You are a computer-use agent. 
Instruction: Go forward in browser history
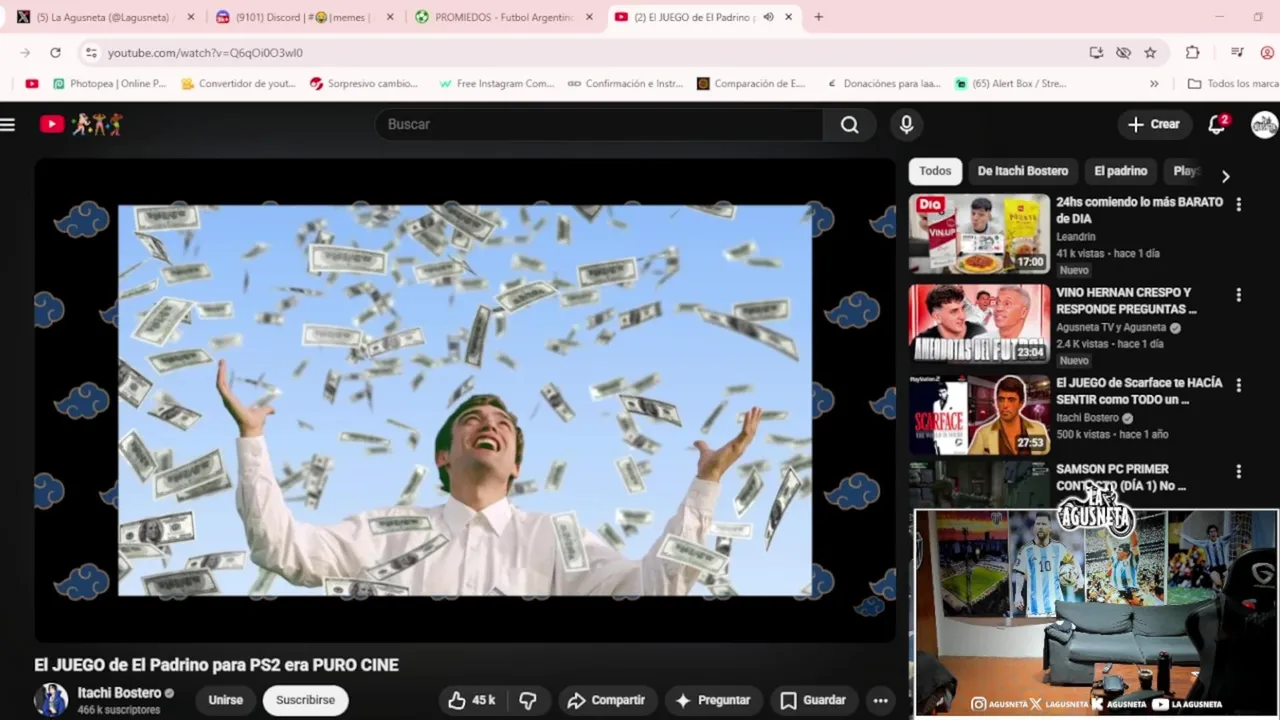(x=25, y=52)
